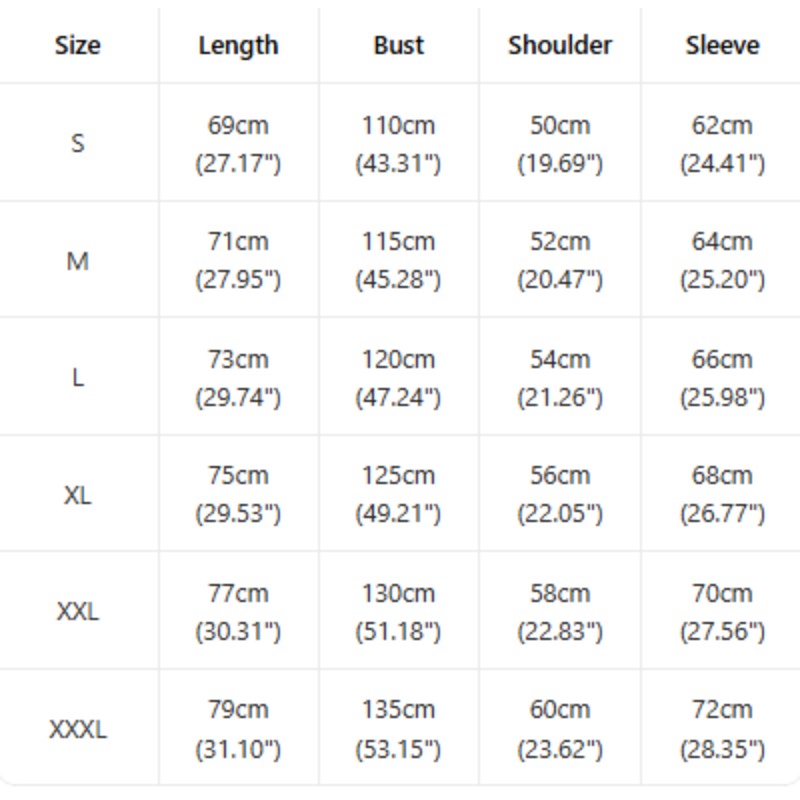Image resolution: width=800 pixels, height=800 pixels.
Task: Click the S size row label
Action: tap(78, 143)
